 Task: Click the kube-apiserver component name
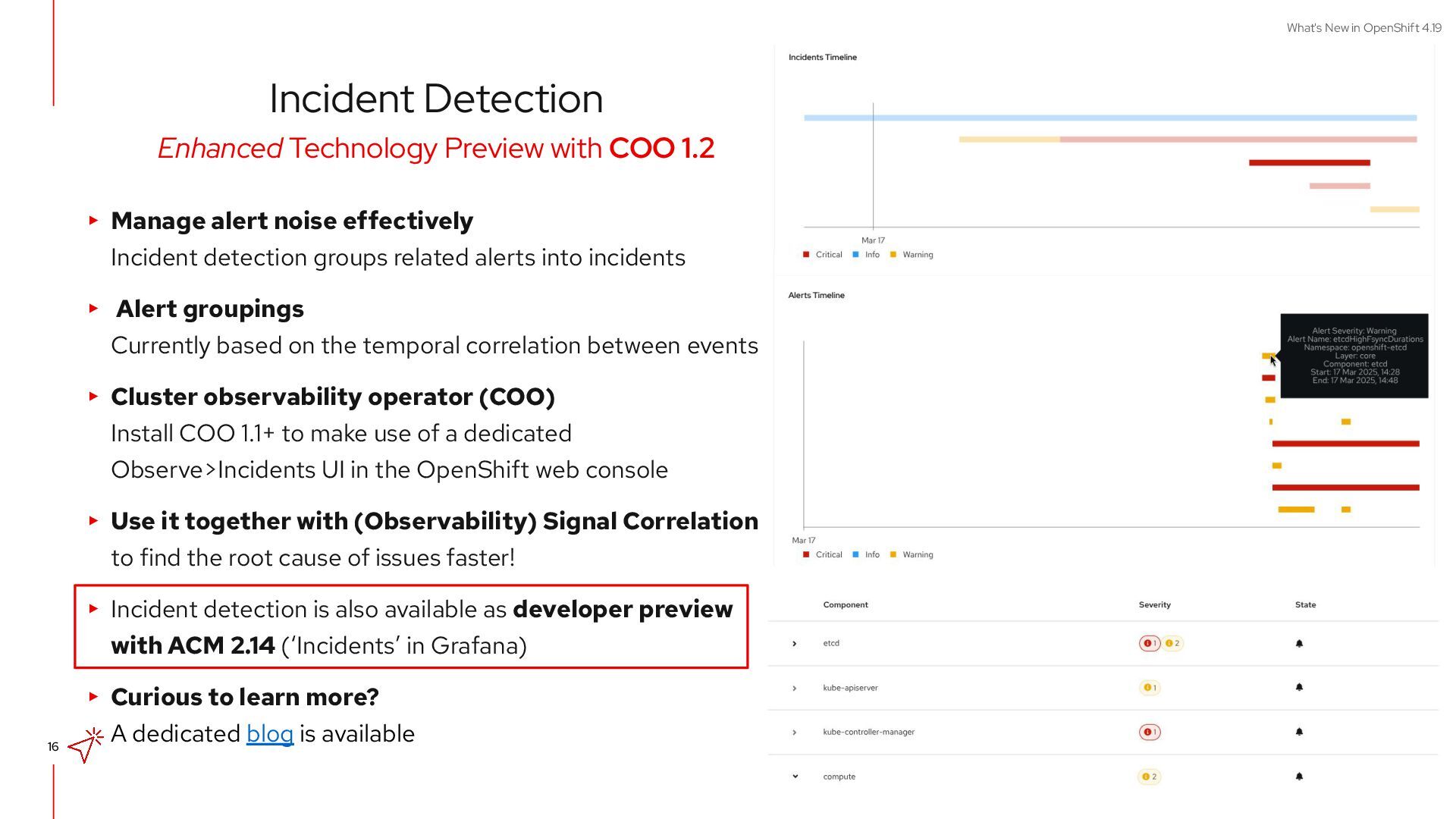point(850,688)
